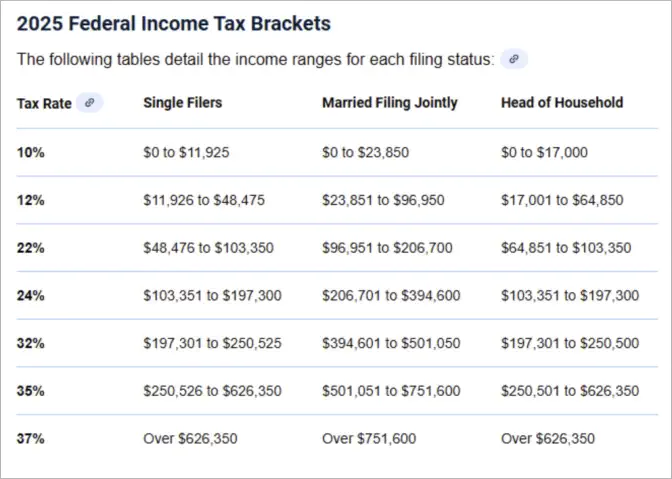Click the 24% tax rate row label
The width and height of the screenshot is (672, 479).
(x=31, y=295)
